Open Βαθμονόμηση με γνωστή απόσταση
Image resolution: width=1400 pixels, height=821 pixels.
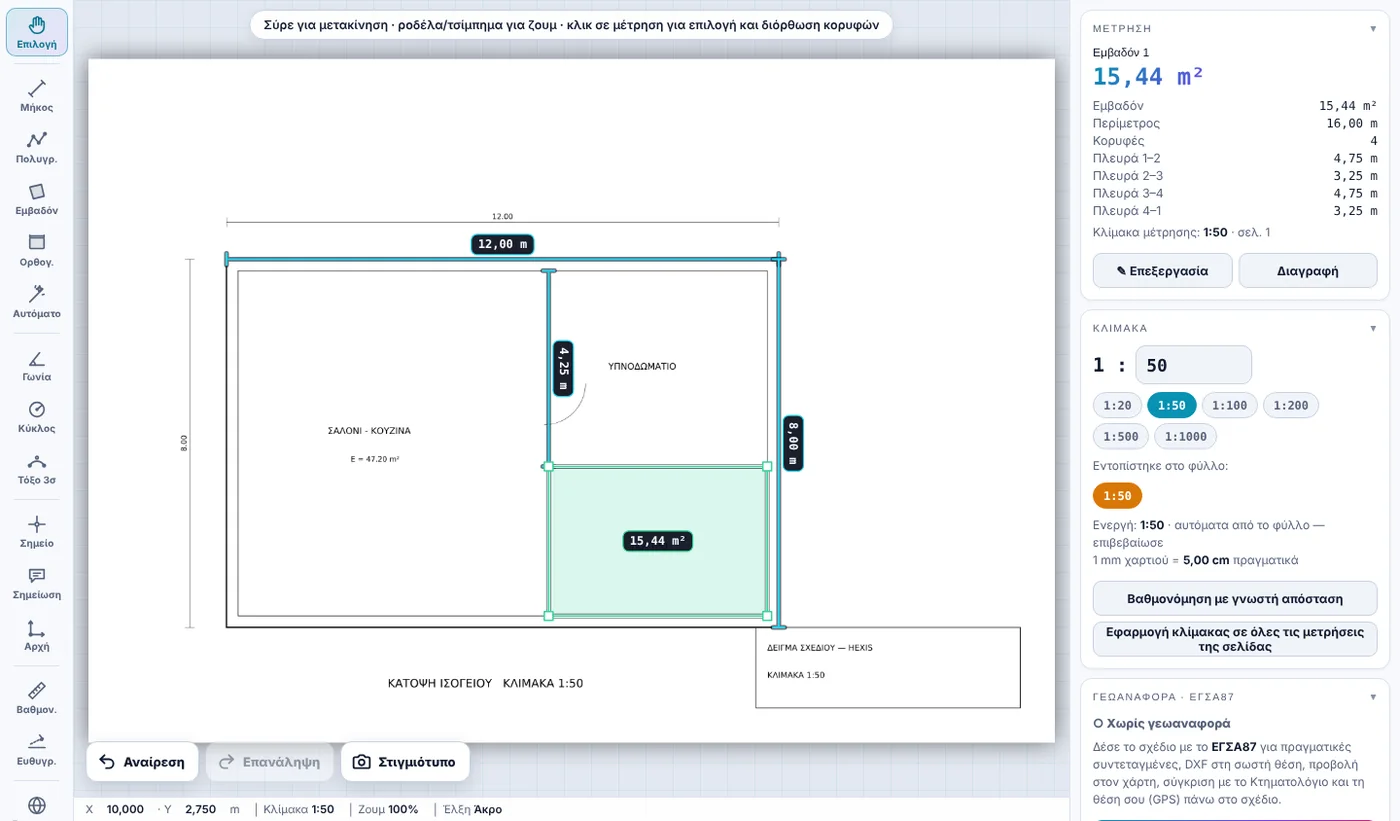[1235, 599]
